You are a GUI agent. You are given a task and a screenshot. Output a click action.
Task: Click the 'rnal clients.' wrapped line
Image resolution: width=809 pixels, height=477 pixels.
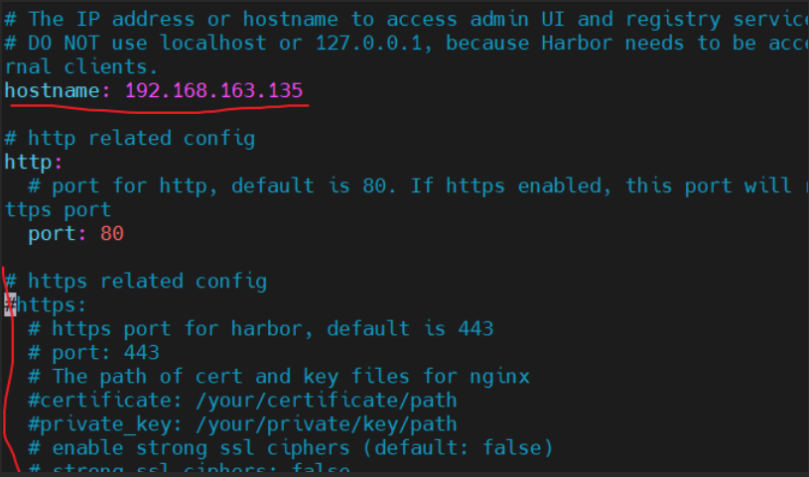(x=80, y=66)
